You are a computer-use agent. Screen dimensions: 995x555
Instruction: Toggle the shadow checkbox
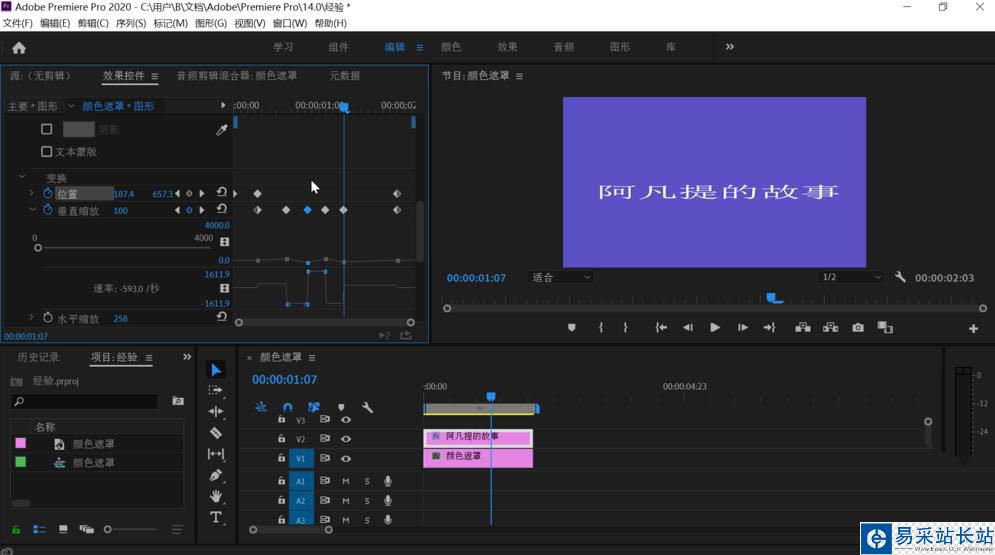pos(46,129)
